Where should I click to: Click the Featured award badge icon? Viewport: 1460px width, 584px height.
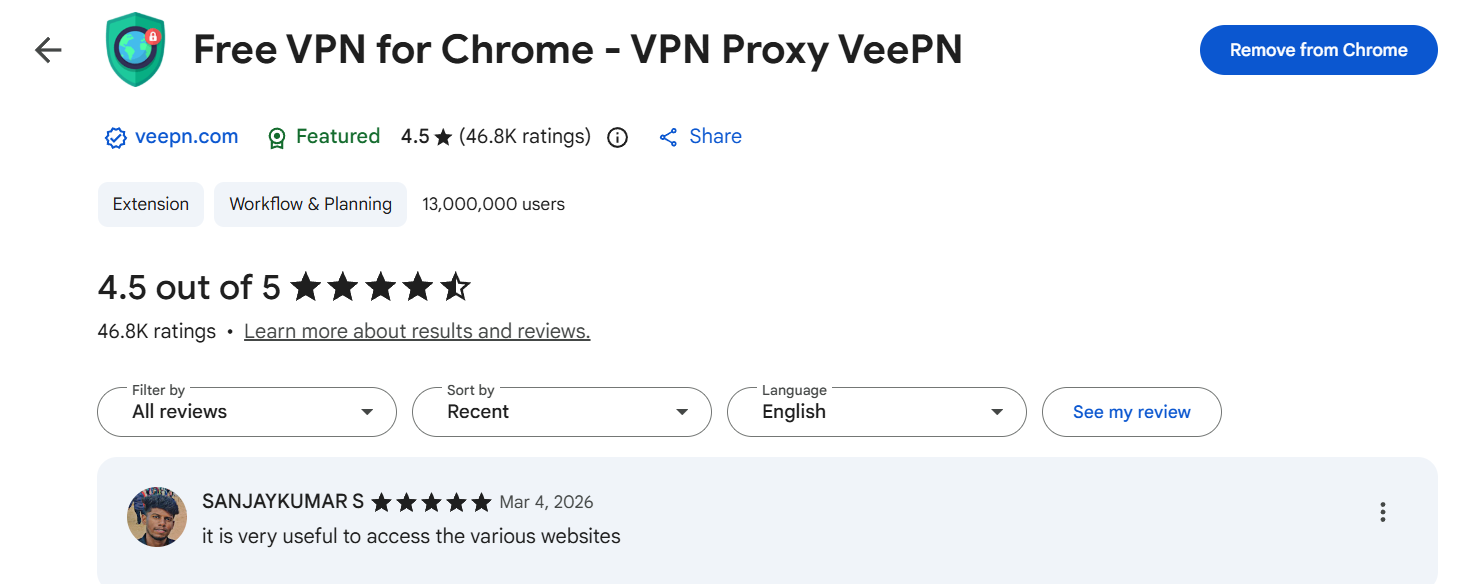(x=277, y=138)
